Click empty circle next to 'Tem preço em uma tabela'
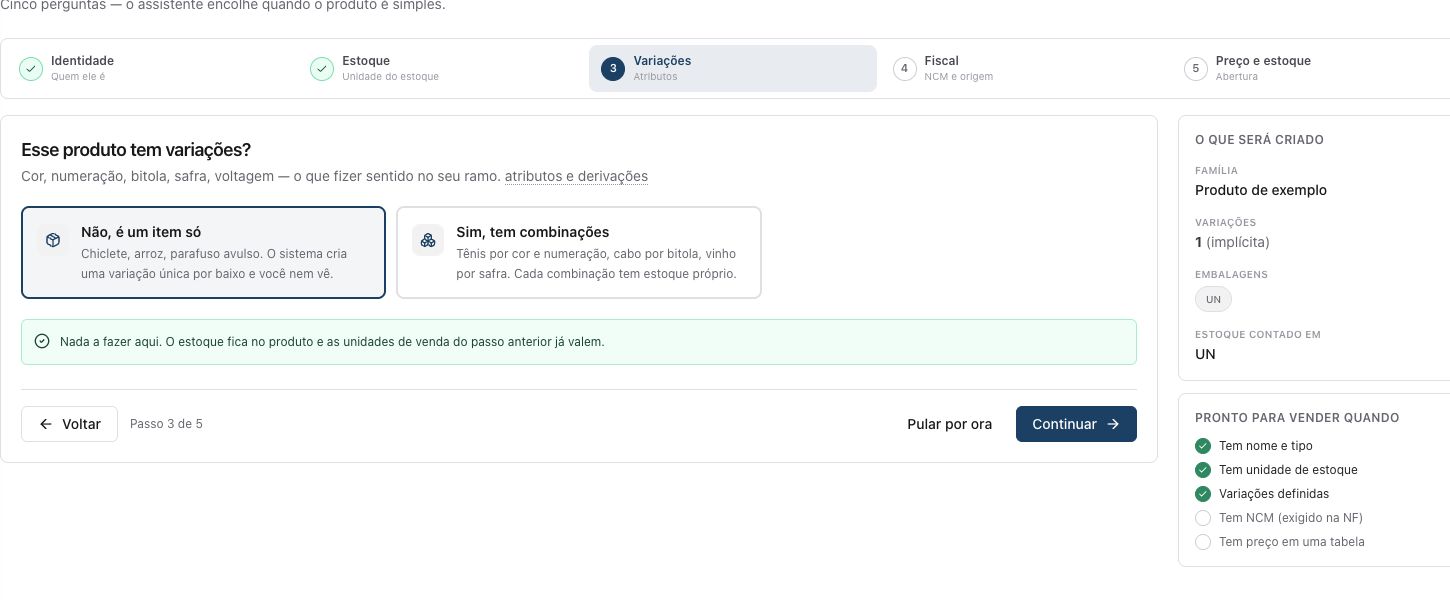This screenshot has width=1450, height=600. click(1203, 542)
